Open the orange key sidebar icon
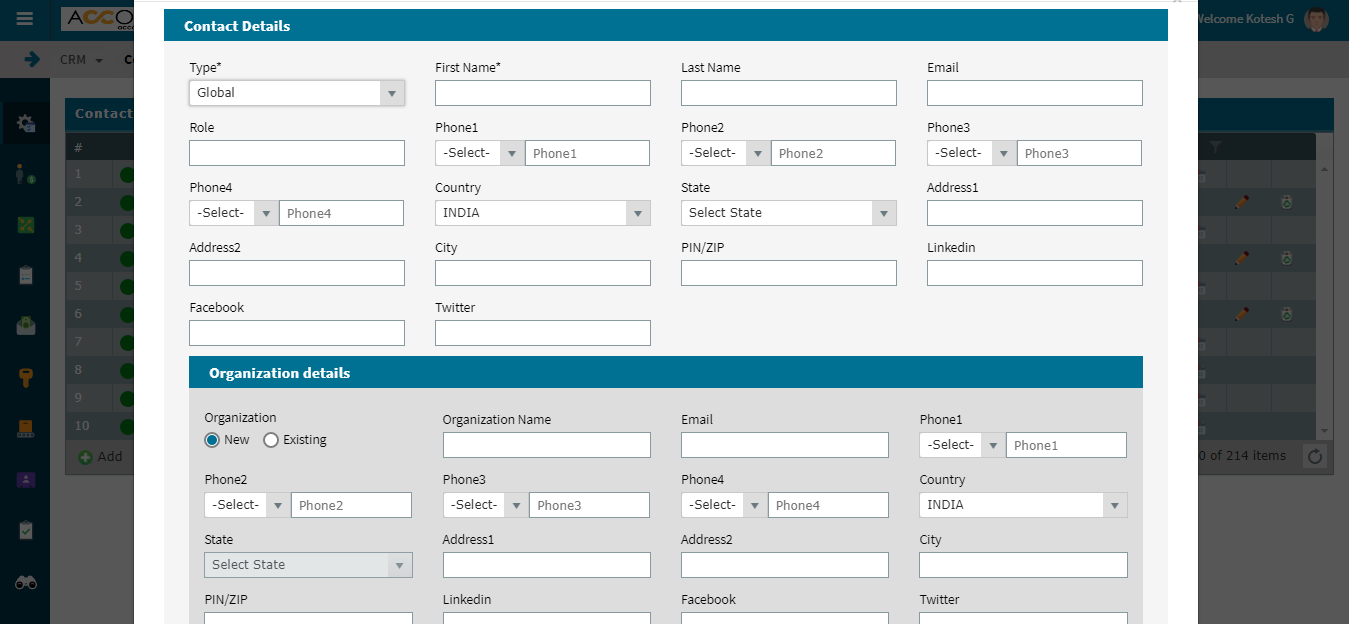Screen dimensions: 1349x624 26,377
